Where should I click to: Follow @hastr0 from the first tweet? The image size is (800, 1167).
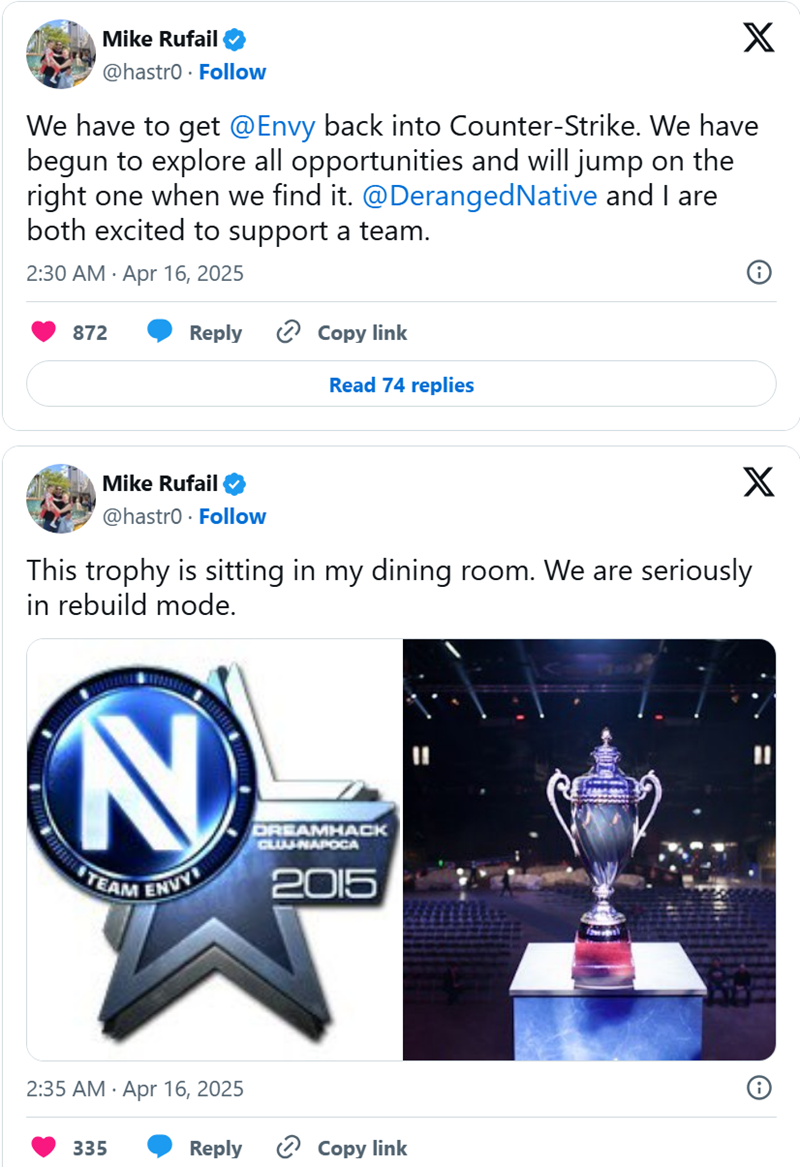(x=232, y=72)
